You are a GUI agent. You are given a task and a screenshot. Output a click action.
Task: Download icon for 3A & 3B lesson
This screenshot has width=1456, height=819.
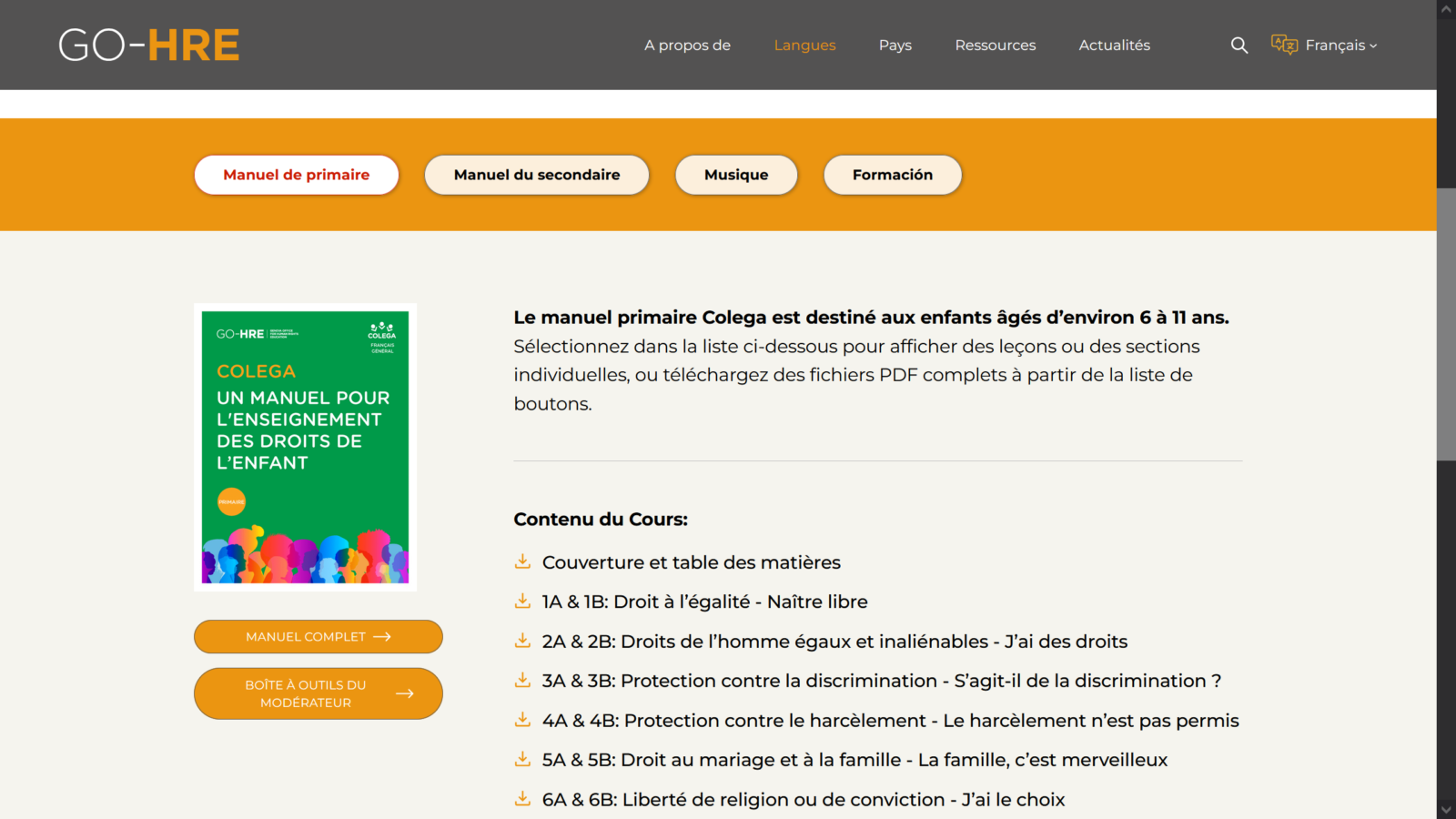click(522, 680)
